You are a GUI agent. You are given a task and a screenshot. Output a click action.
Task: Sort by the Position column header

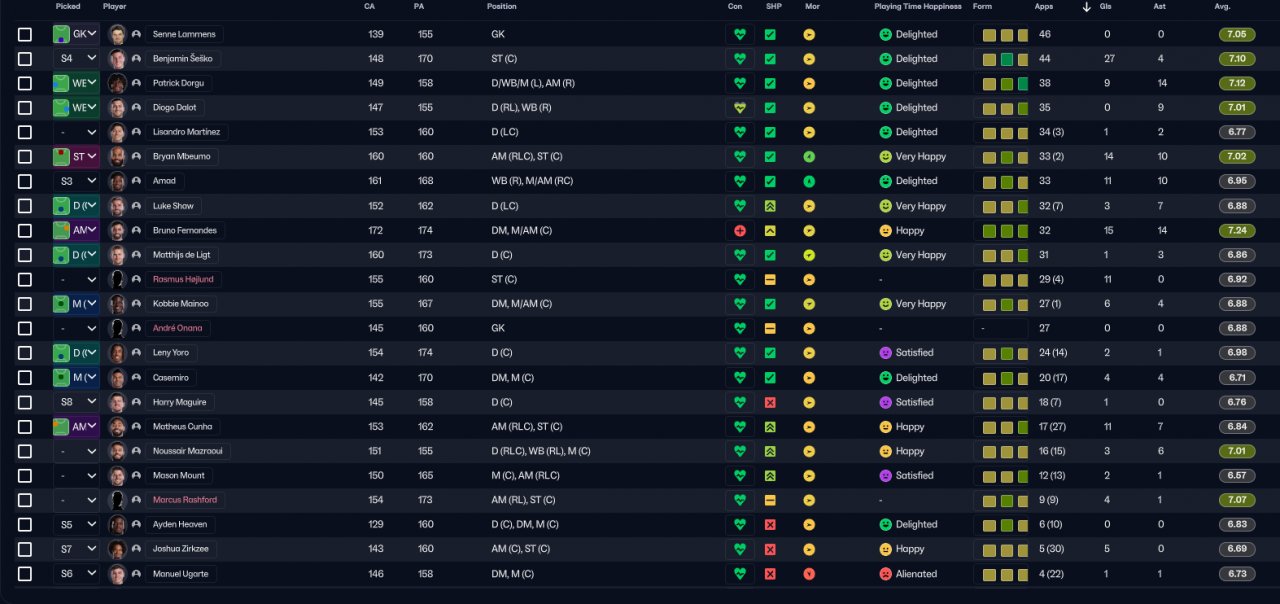pyautogui.click(x=502, y=7)
